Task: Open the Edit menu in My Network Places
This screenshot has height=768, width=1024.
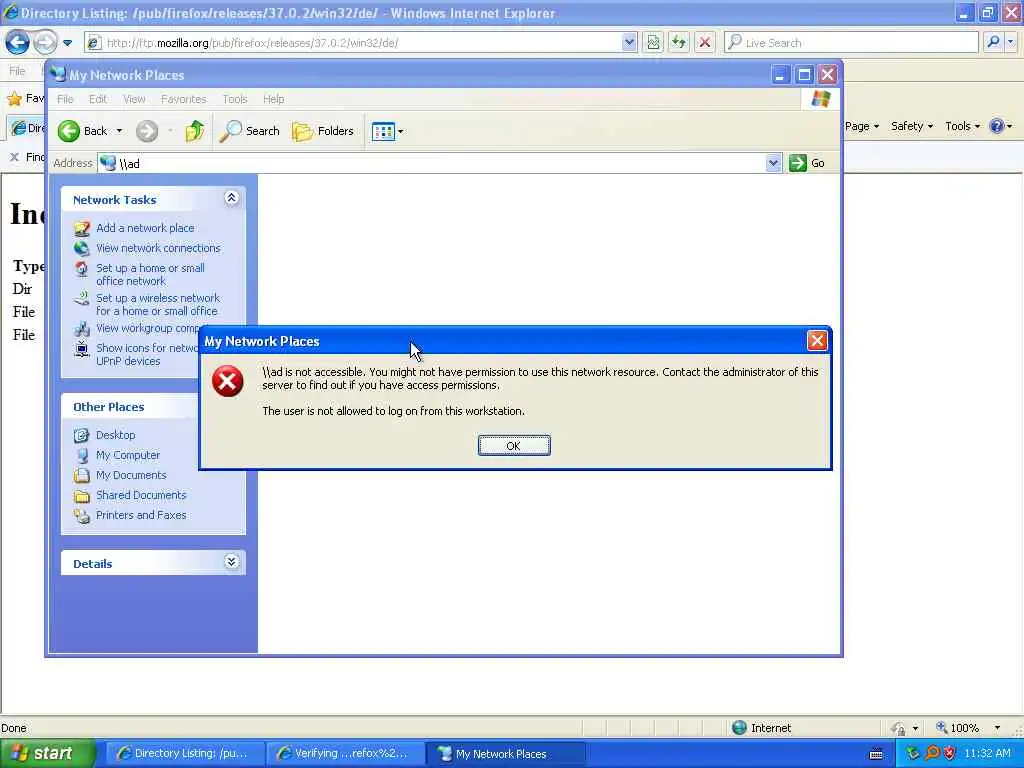Action: point(98,99)
